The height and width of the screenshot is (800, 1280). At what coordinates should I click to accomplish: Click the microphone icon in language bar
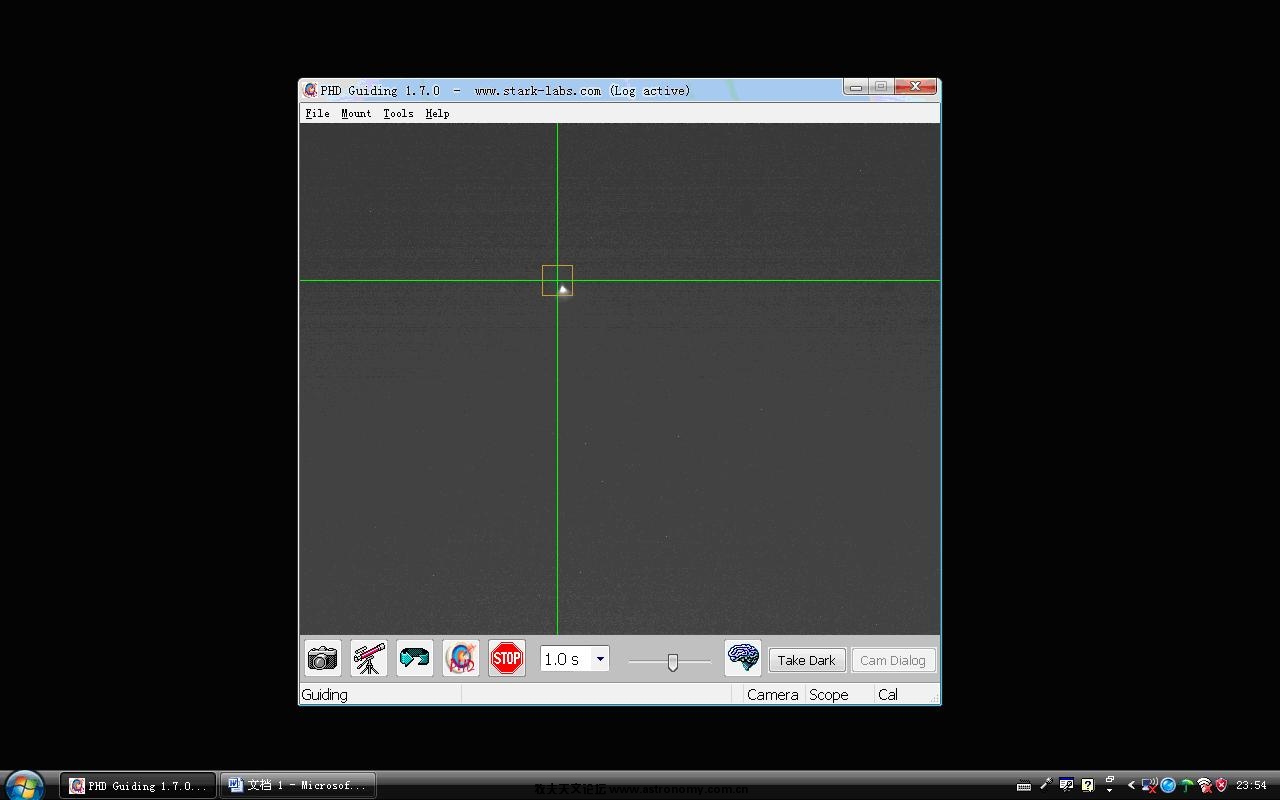coord(1045,785)
